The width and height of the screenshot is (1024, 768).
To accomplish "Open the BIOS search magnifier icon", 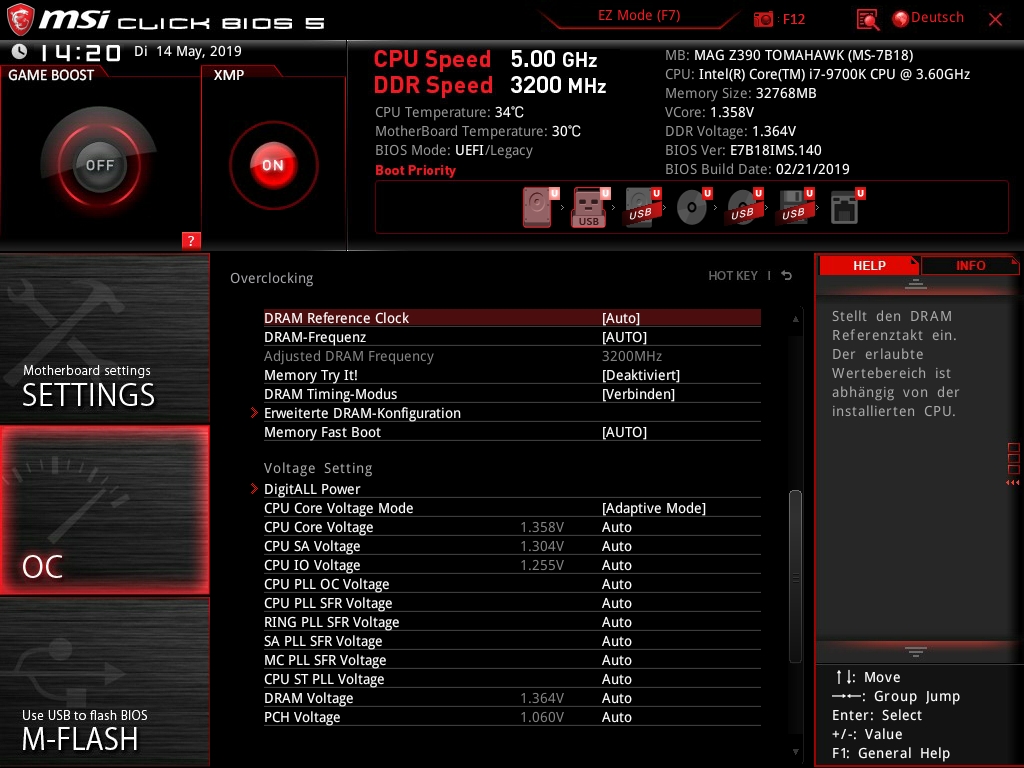I will click(867, 20).
